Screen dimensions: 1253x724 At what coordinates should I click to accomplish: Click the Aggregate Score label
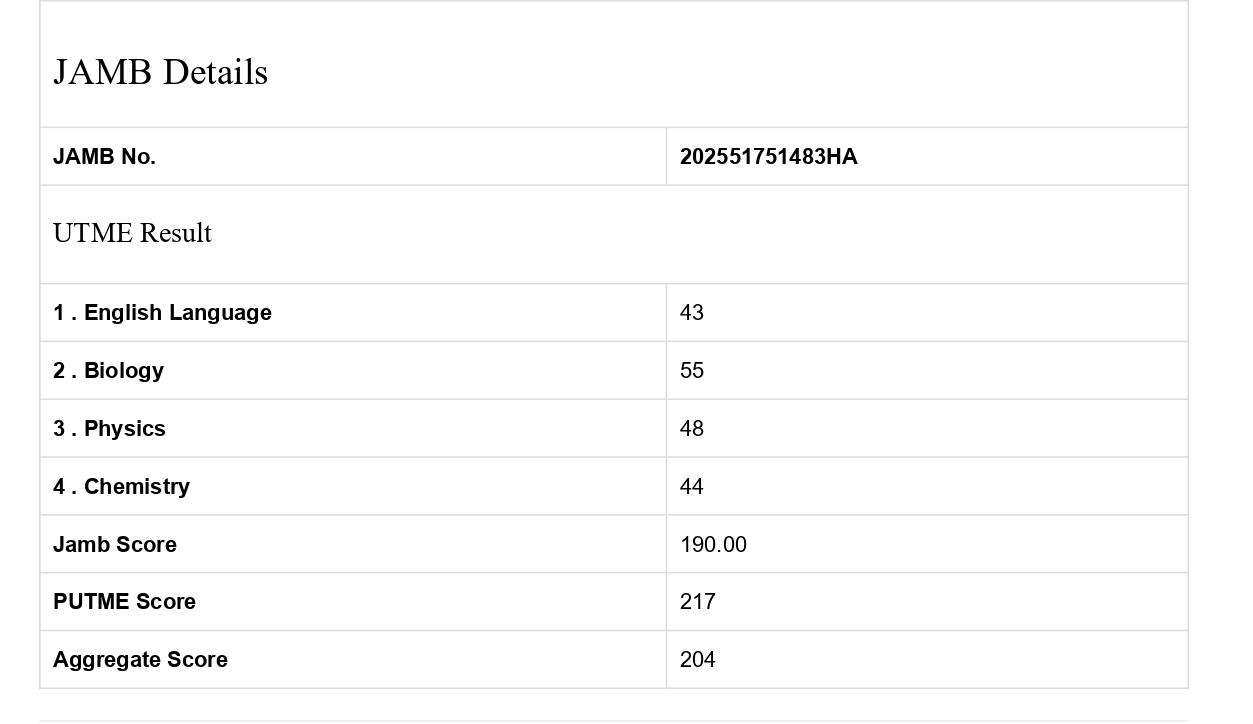(x=140, y=660)
